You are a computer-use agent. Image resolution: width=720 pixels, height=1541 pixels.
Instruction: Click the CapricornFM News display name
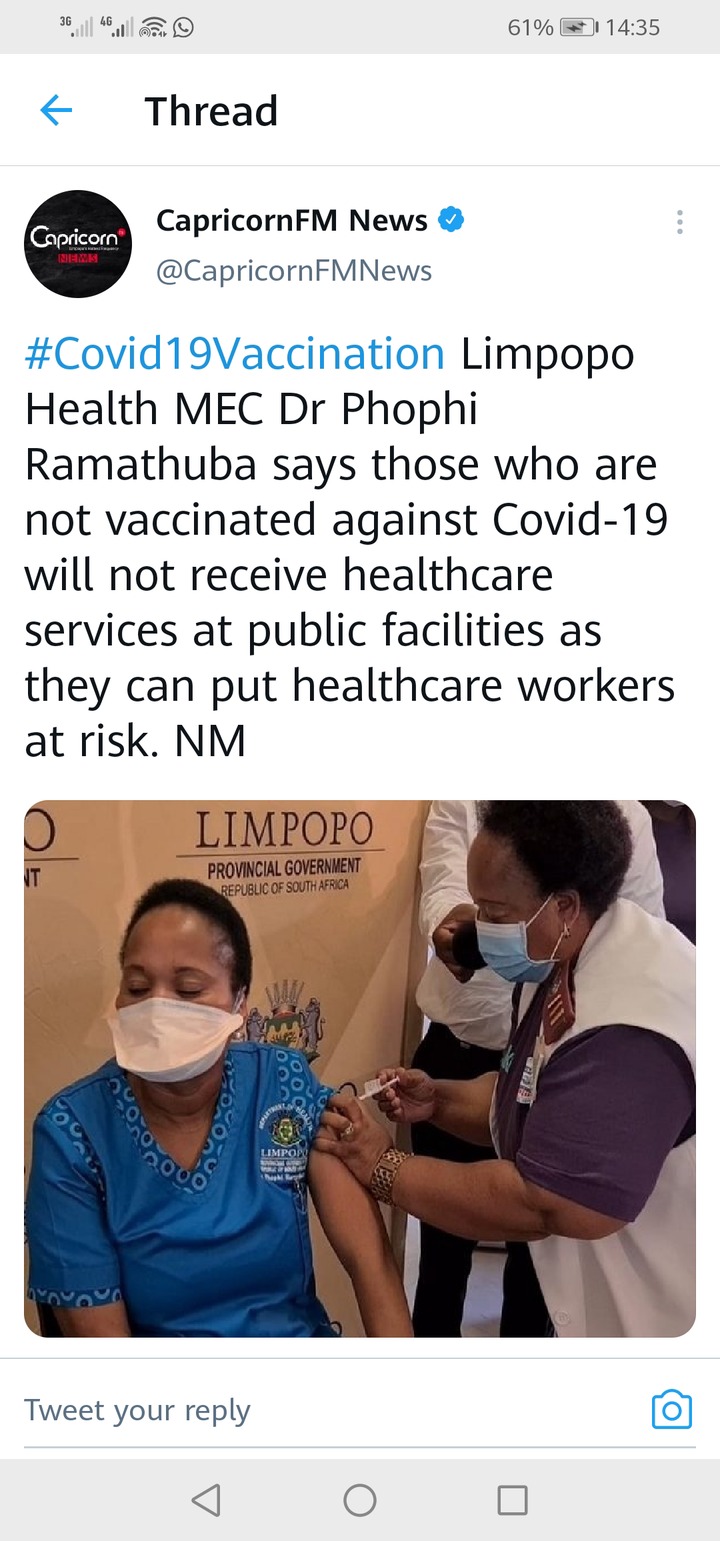point(292,220)
